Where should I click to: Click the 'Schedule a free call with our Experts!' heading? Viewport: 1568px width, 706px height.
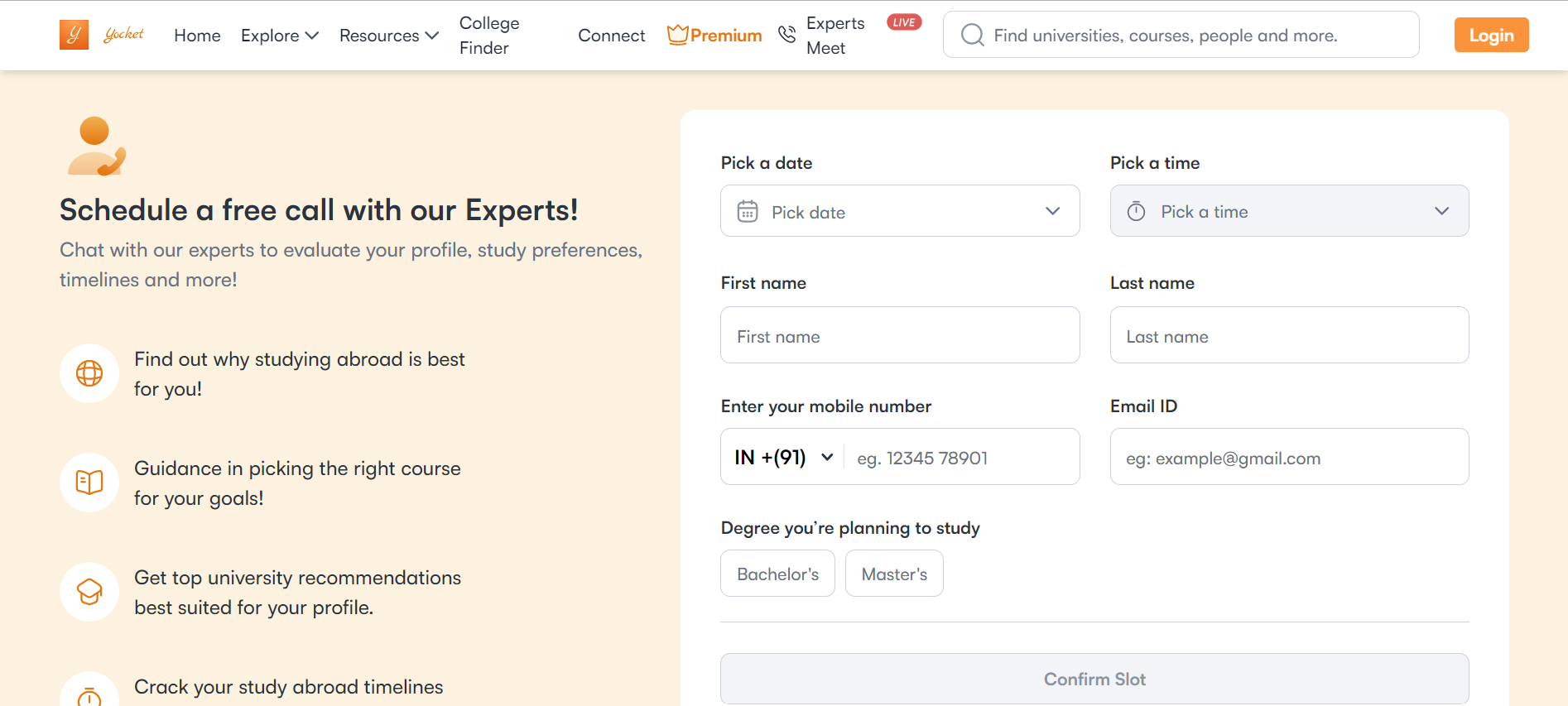tap(319, 210)
